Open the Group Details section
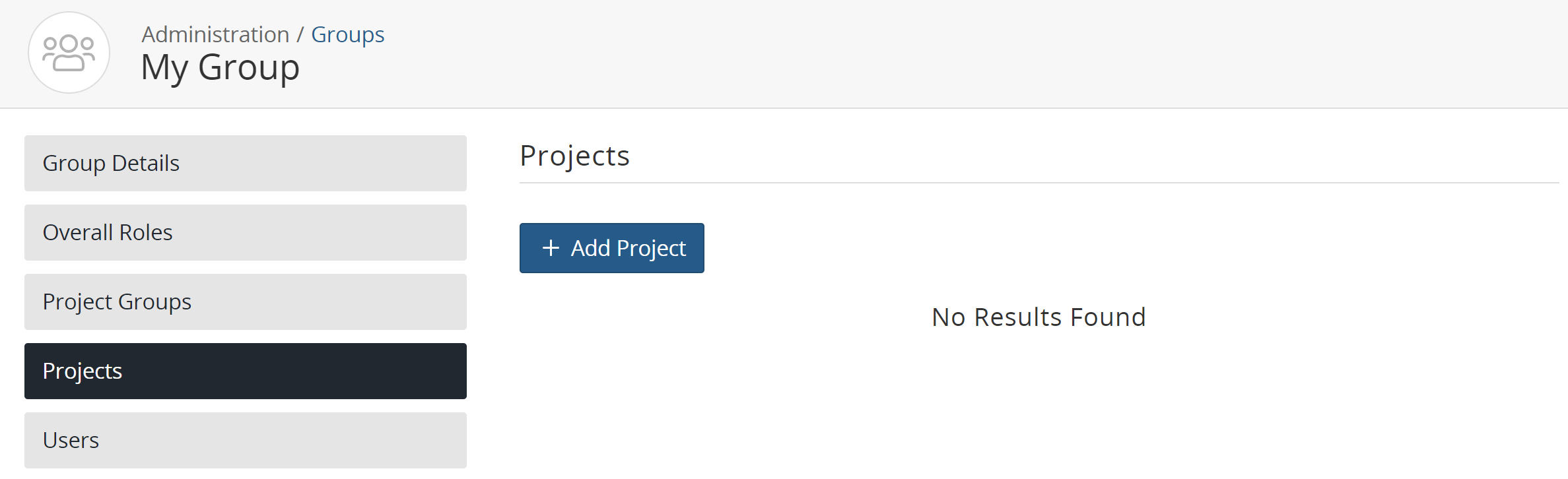 tap(245, 163)
